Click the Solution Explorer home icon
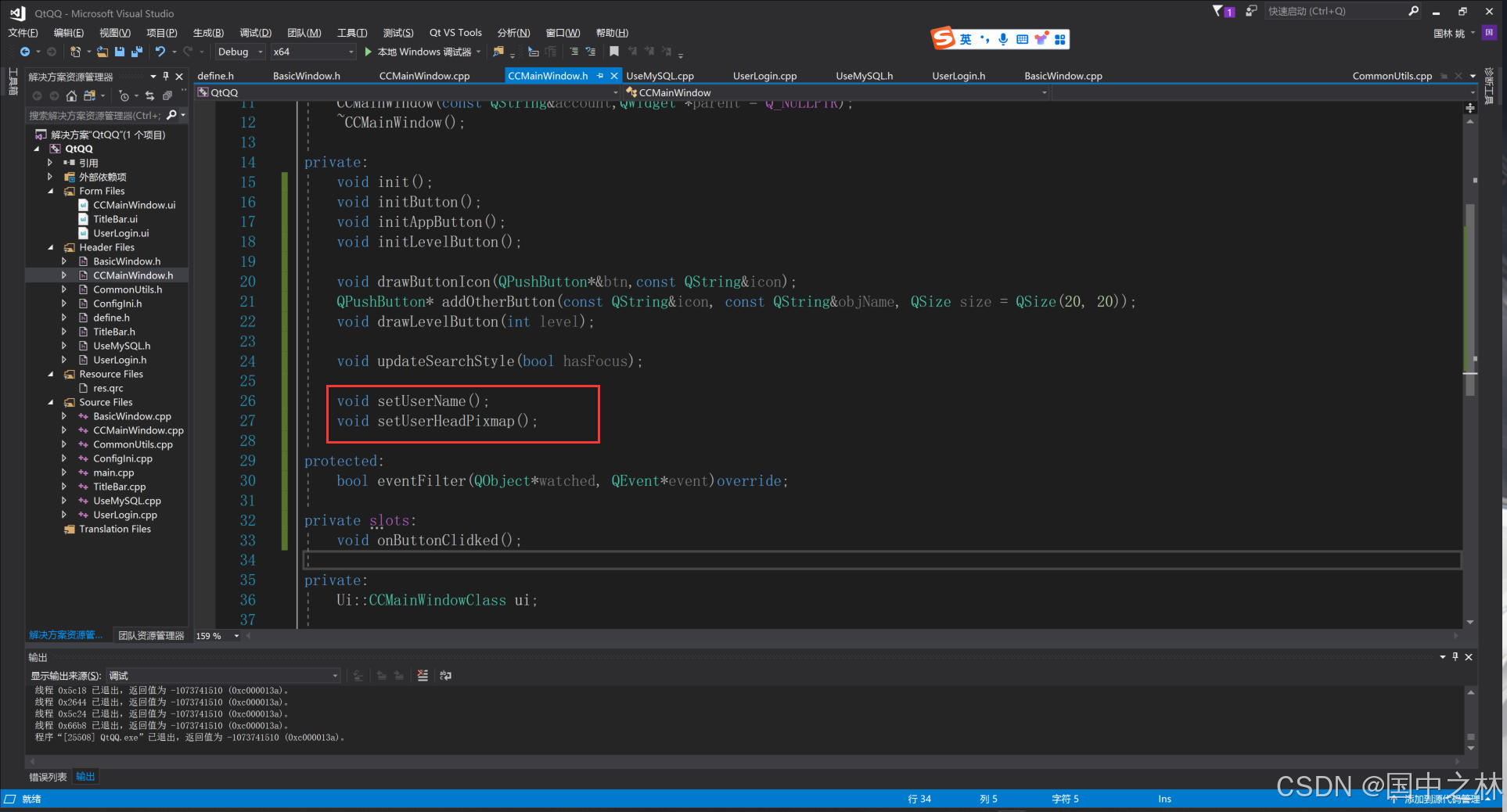1507x812 pixels. click(71, 95)
